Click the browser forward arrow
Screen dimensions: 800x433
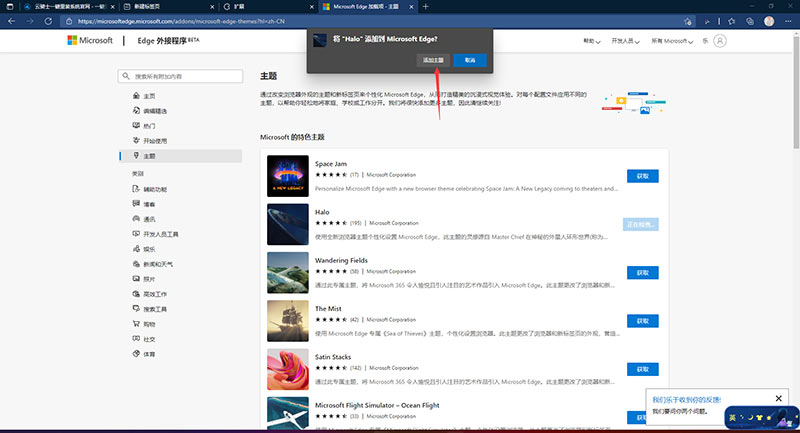click(x=30, y=21)
